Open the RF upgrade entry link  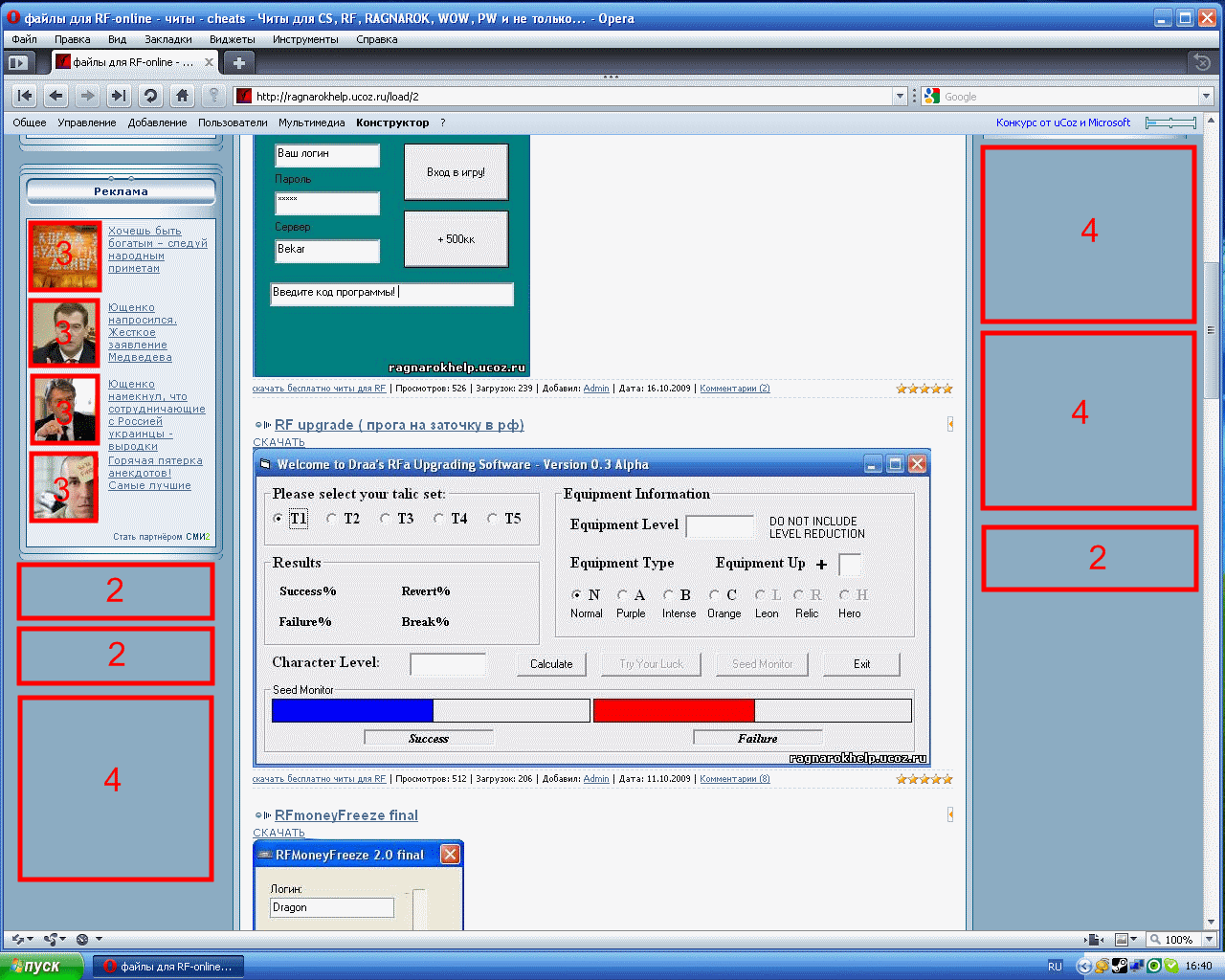pyautogui.click(x=399, y=425)
